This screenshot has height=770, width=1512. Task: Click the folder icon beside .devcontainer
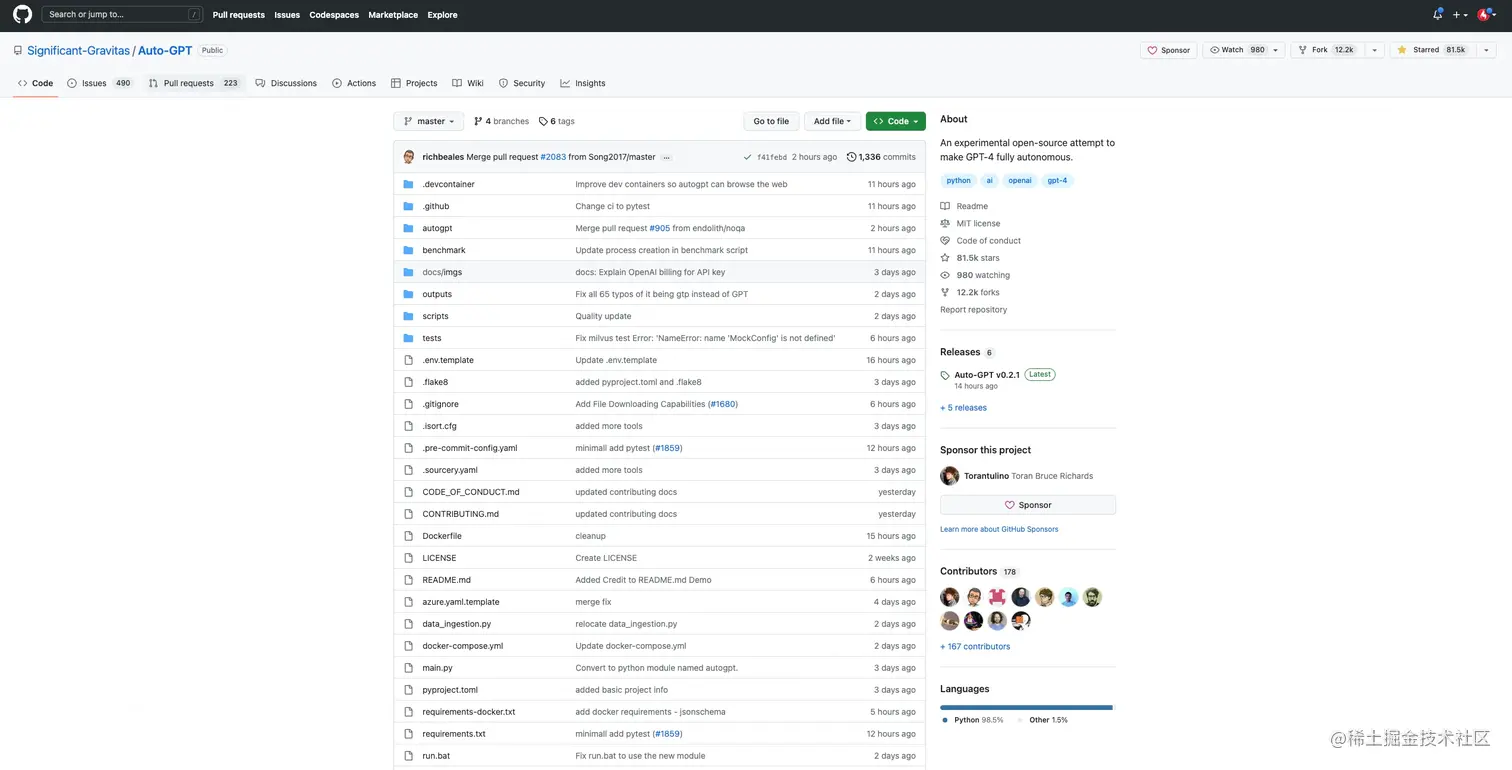(408, 184)
